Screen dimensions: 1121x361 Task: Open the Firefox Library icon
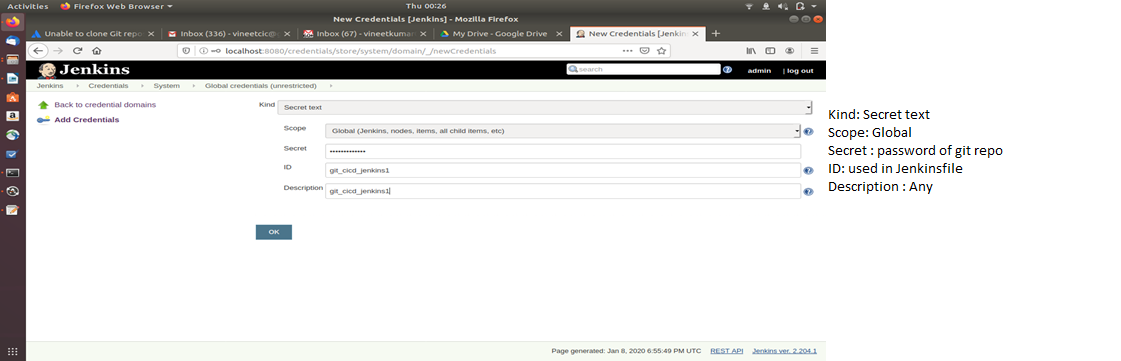[x=751, y=51]
